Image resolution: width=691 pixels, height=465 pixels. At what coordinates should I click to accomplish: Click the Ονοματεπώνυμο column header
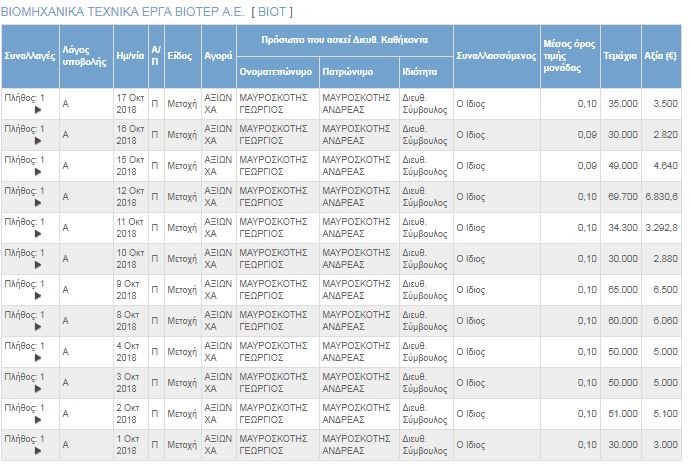276,72
